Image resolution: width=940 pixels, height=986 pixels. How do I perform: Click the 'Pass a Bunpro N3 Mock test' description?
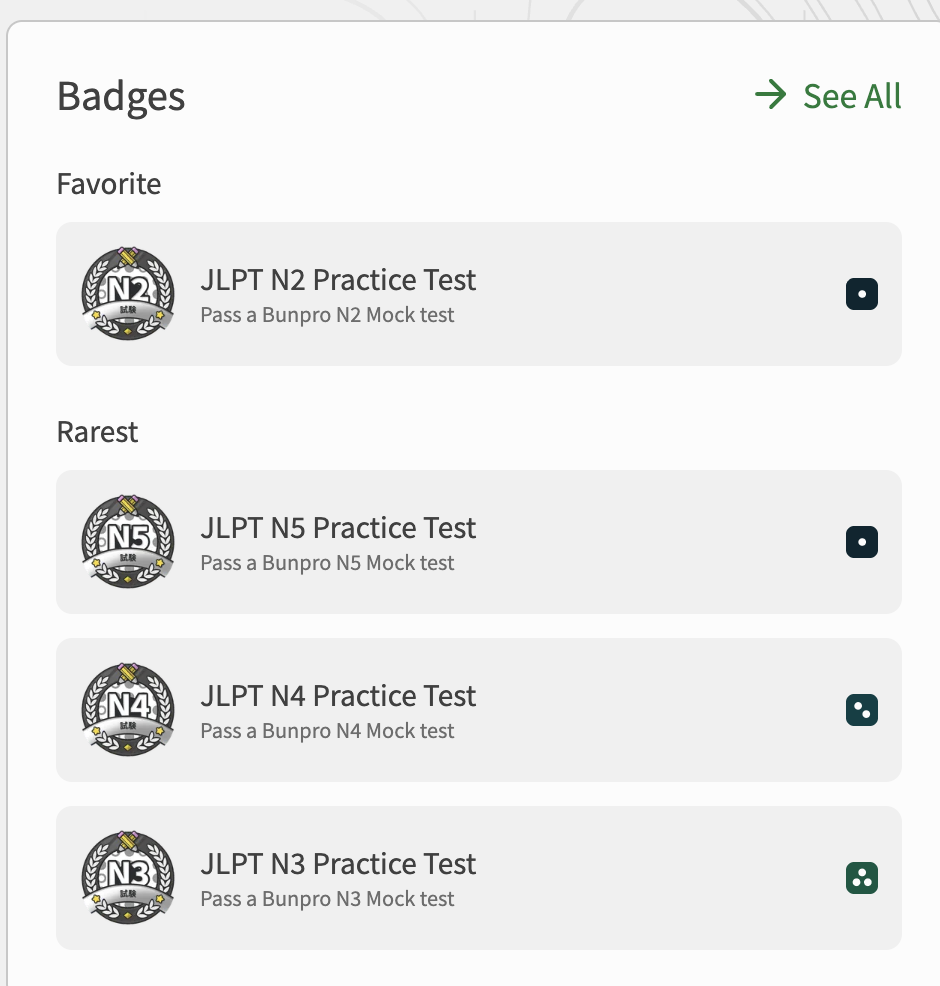[x=327, y=899]
